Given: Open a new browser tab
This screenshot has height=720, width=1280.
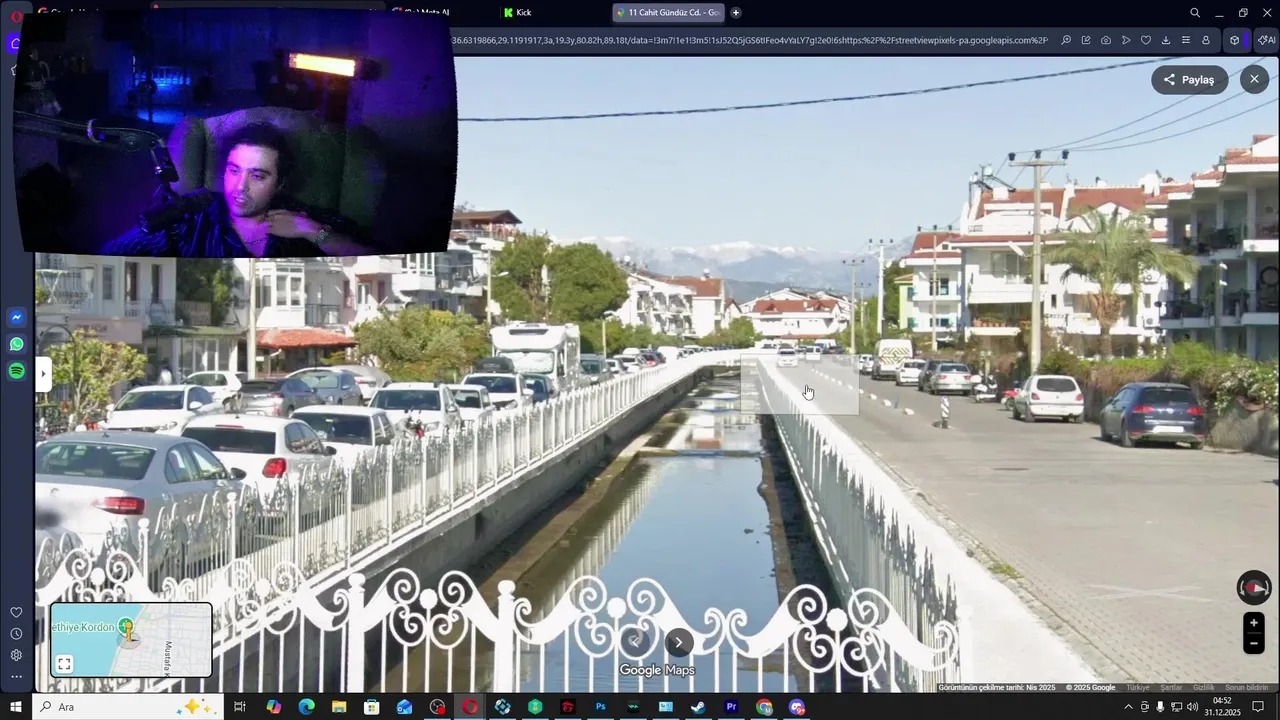Looking at the screenshot, I should [x=736, y=12].
